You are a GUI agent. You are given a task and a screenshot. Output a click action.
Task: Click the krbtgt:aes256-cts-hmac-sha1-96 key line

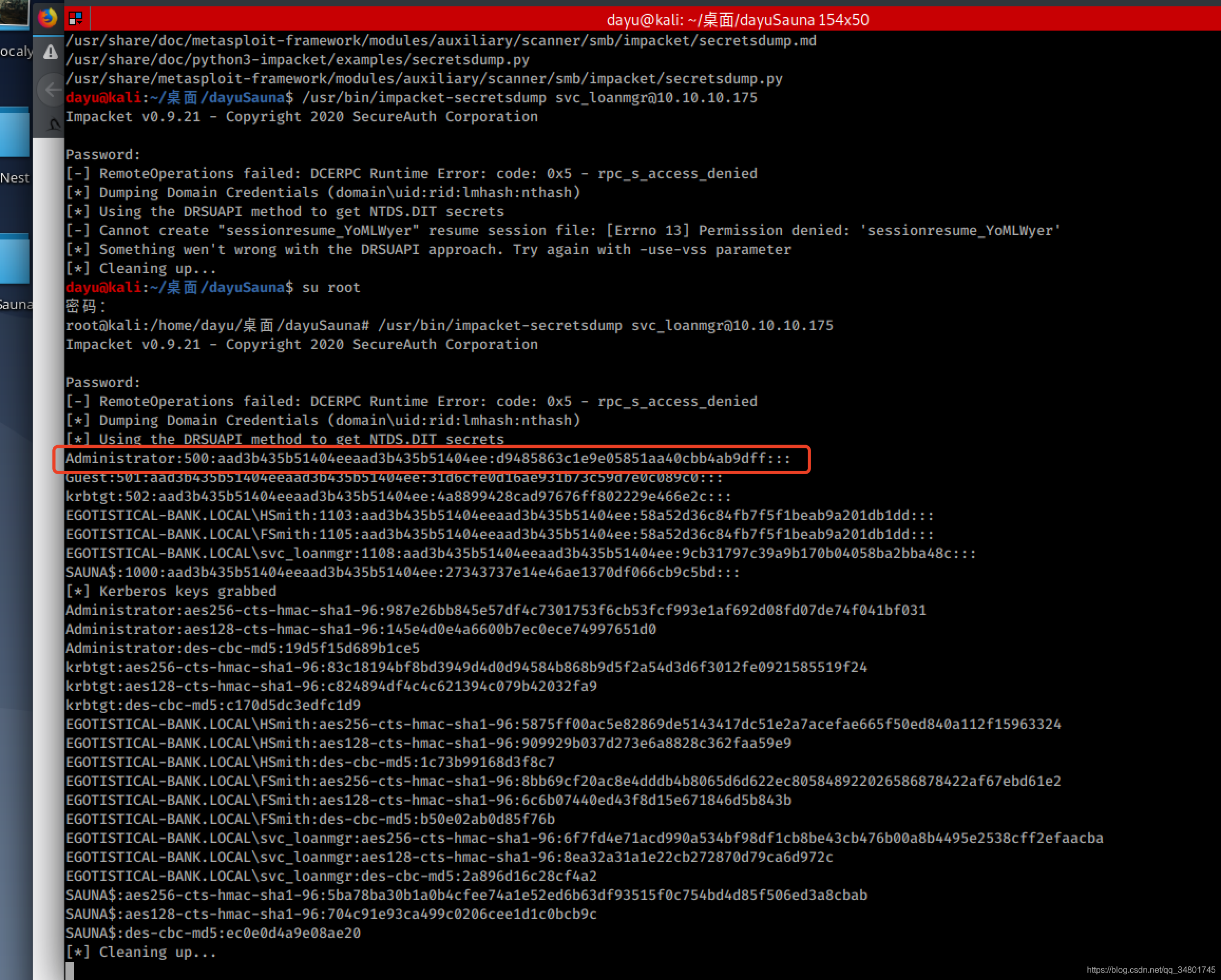click(466, 668)
